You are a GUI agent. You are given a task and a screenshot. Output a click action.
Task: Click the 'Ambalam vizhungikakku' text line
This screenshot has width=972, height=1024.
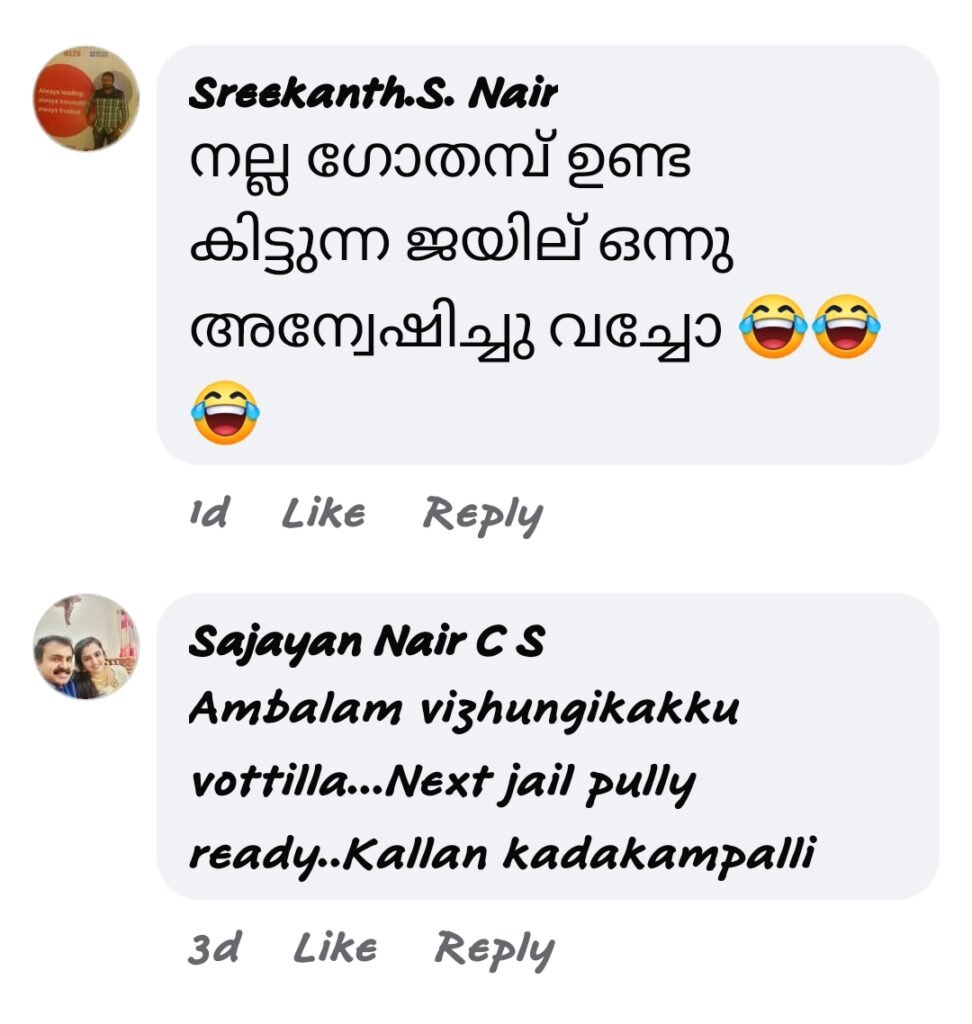click(x=464, y=710)
